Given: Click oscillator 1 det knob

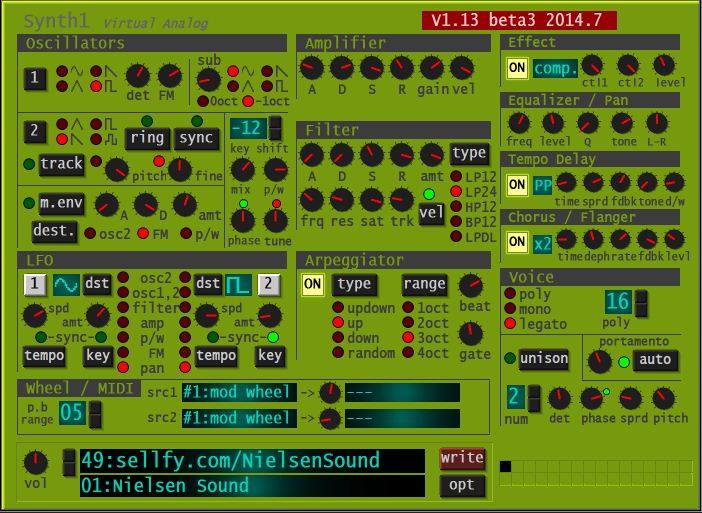Looking at the screenshot, I should (x=138, y=76).
